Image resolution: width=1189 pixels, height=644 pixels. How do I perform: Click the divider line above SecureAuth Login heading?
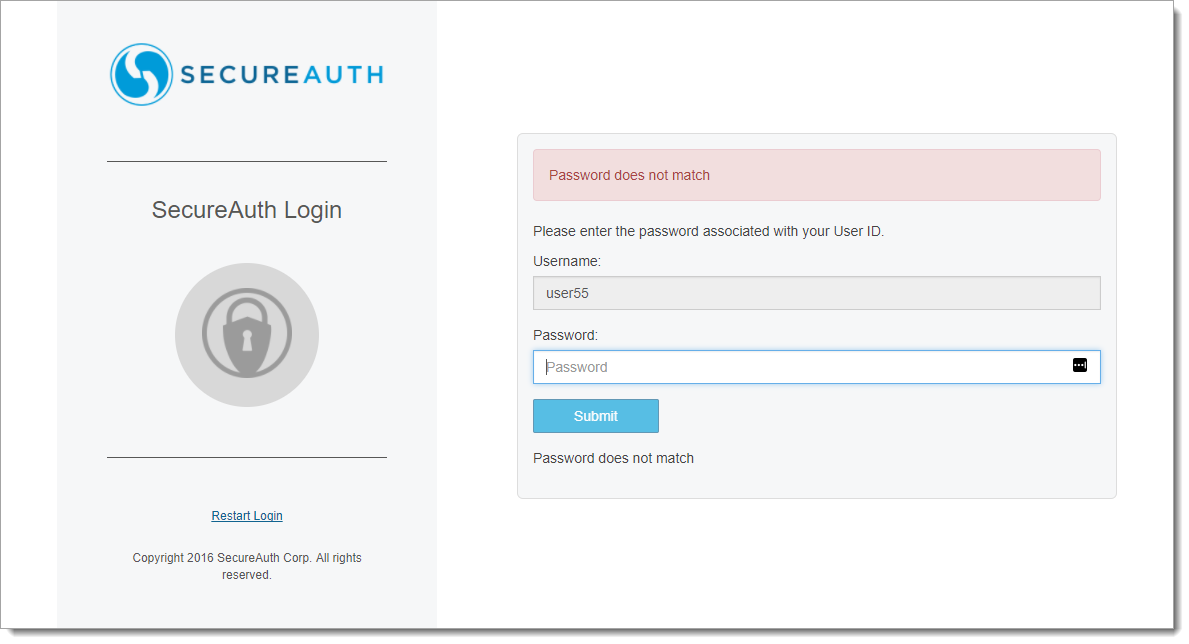tap(247, 161)
